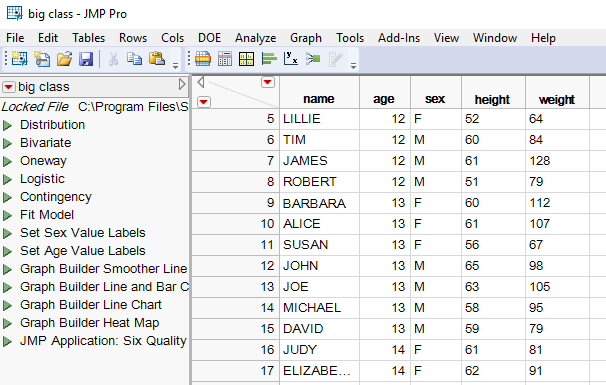Click the New Data Table toolbar icon
This screenshot has height=385, width=606.
point(19,59)
